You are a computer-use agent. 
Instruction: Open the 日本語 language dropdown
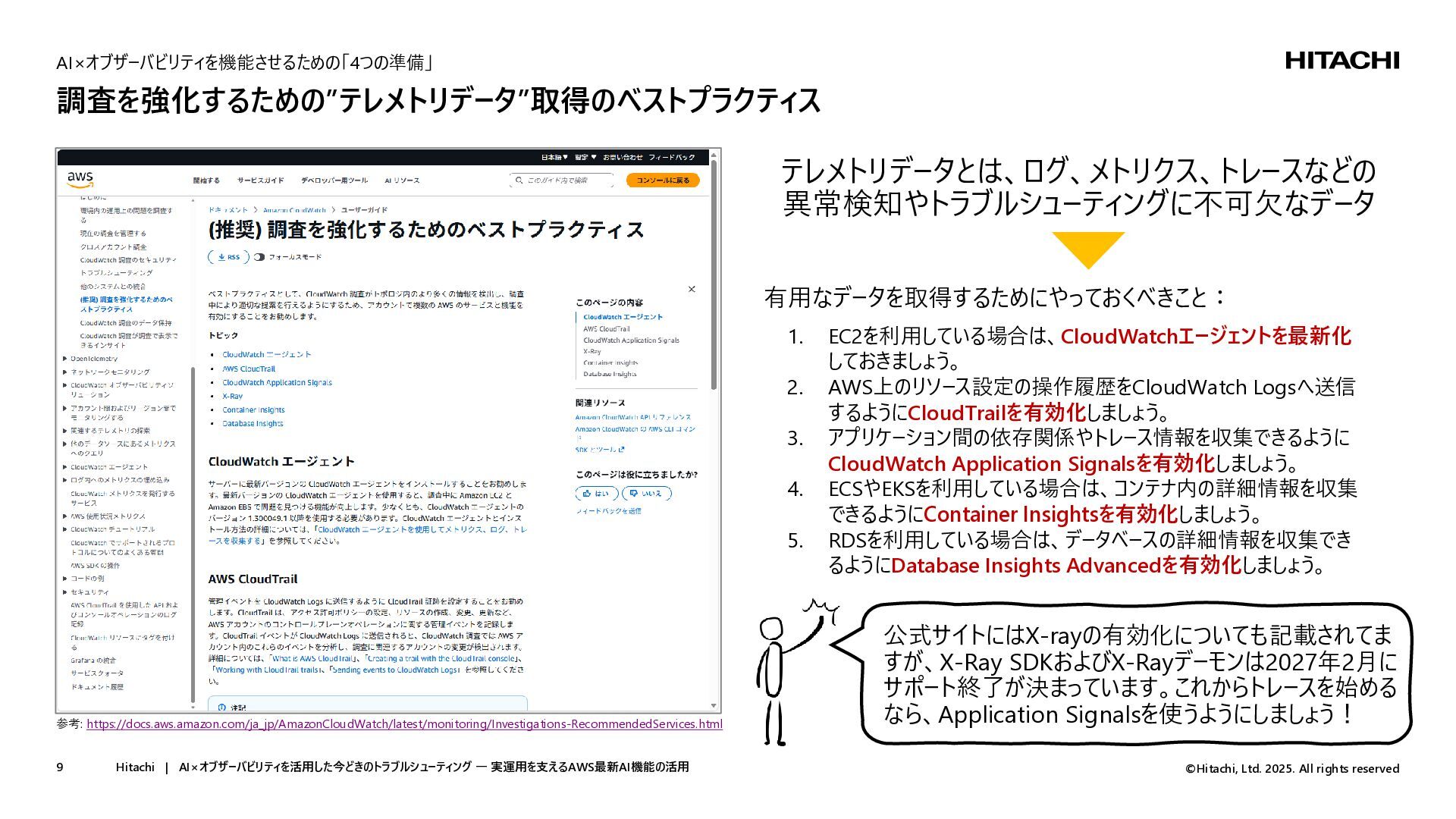pyautogui.click(x=554, y=157)
